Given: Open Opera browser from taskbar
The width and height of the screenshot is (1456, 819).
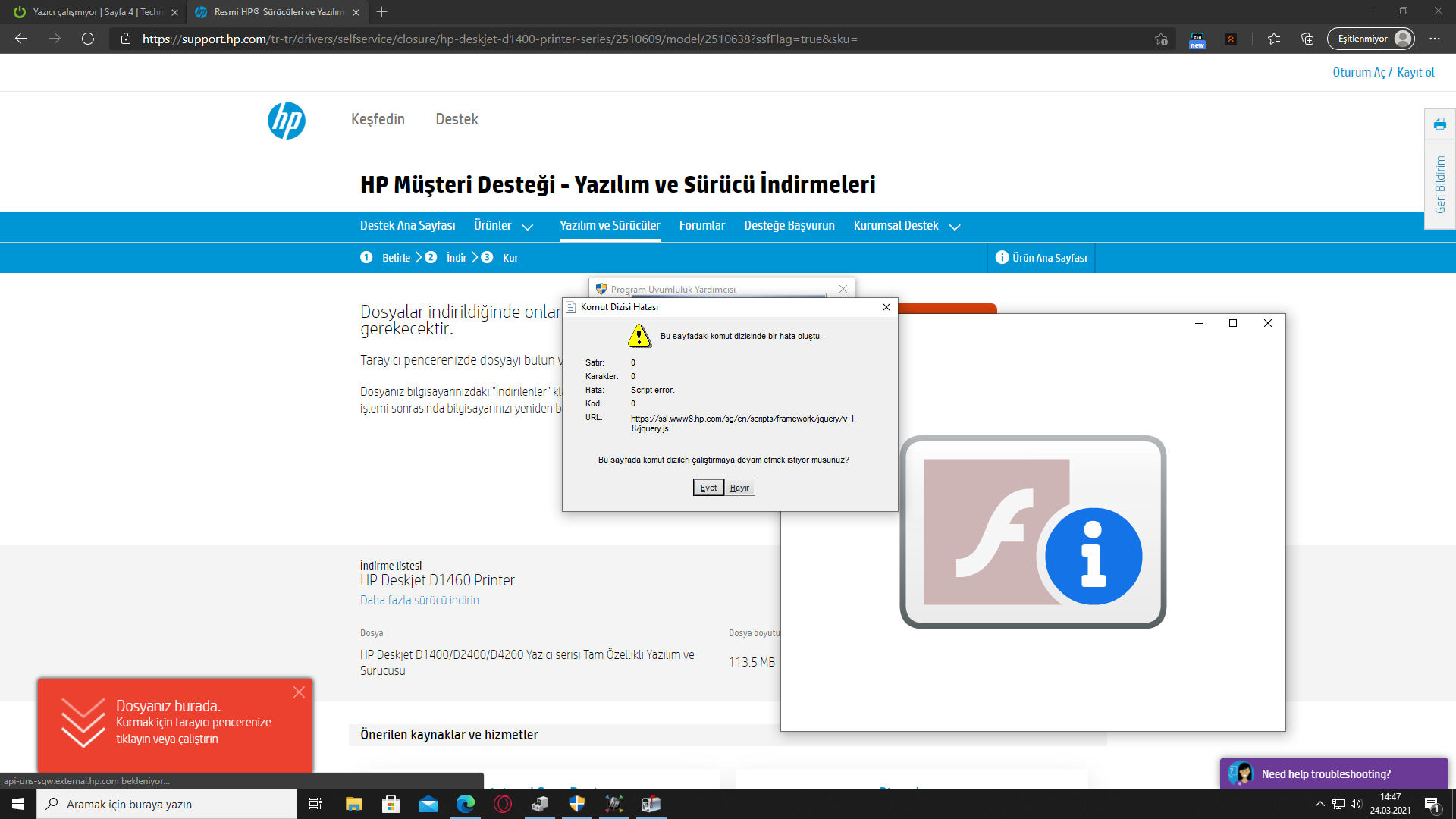Looking at the screenshot, I should (x=502, y=804).
